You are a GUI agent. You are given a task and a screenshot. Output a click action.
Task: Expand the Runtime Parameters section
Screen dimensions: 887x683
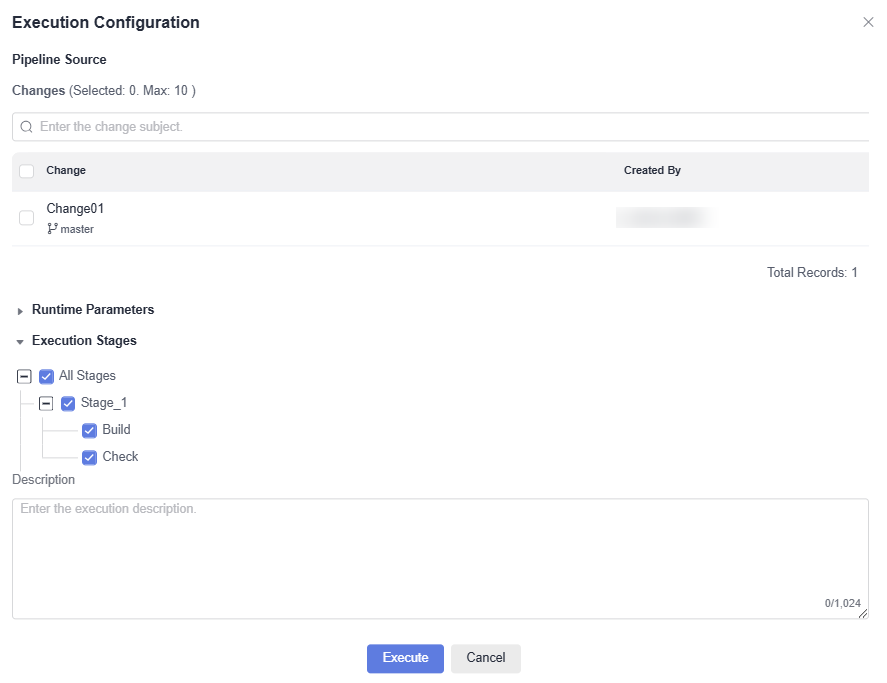coord(21,311)
